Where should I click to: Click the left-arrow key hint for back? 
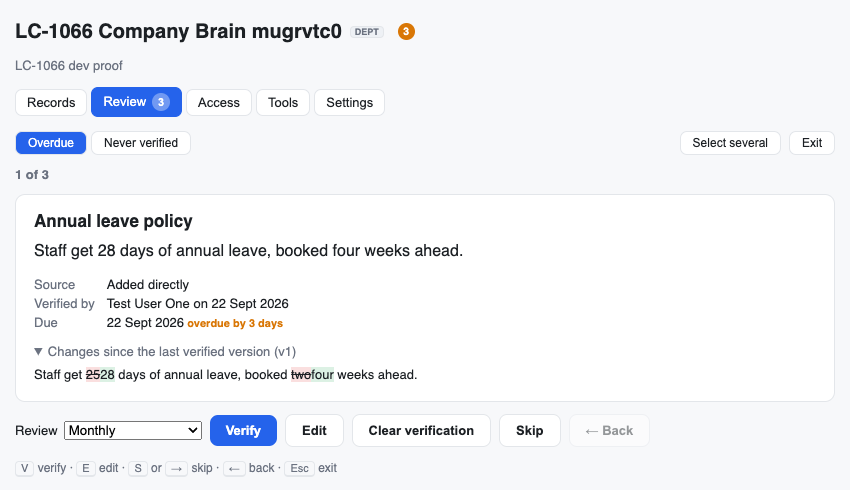234,468
